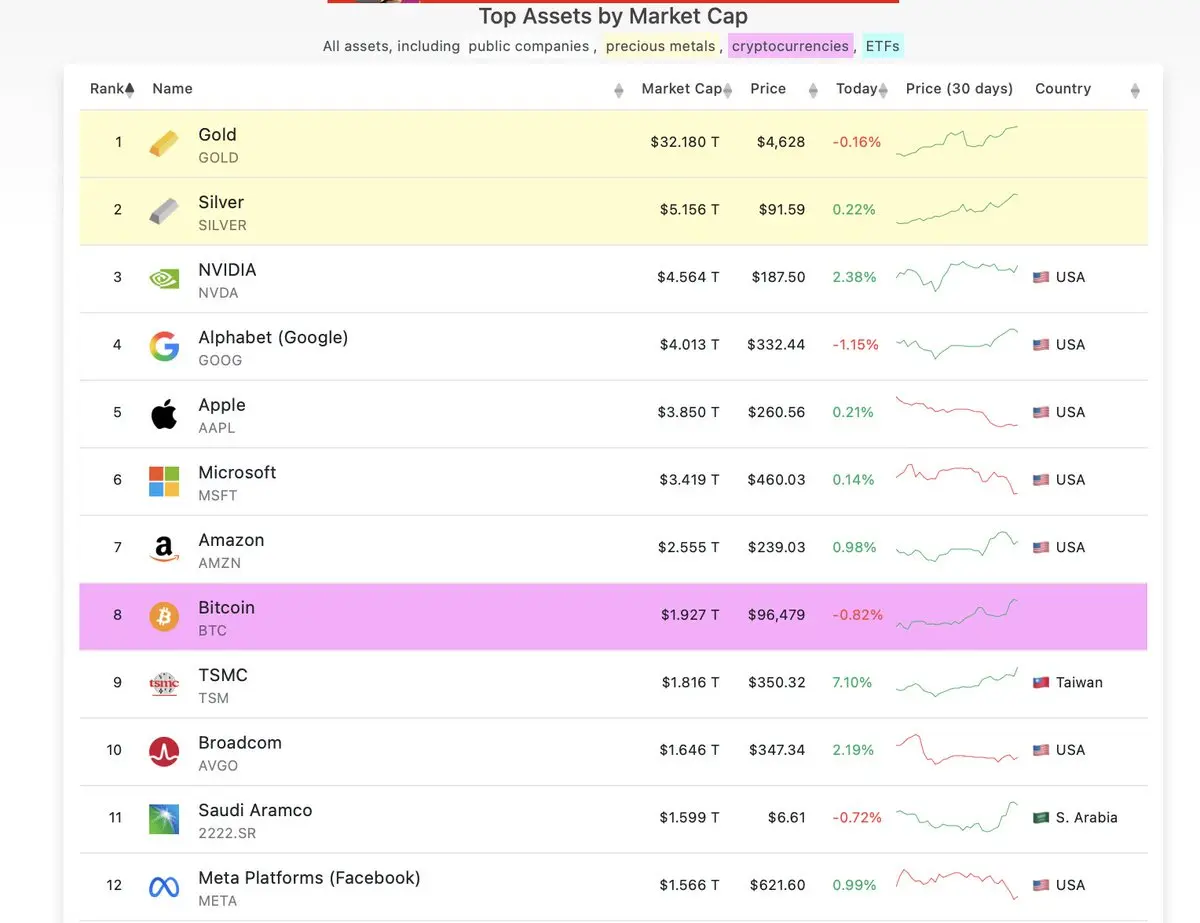The width and height of the screenshot is (1200, 923).
Task: Click the Gold bar icon
Action: tap(164, 143)
